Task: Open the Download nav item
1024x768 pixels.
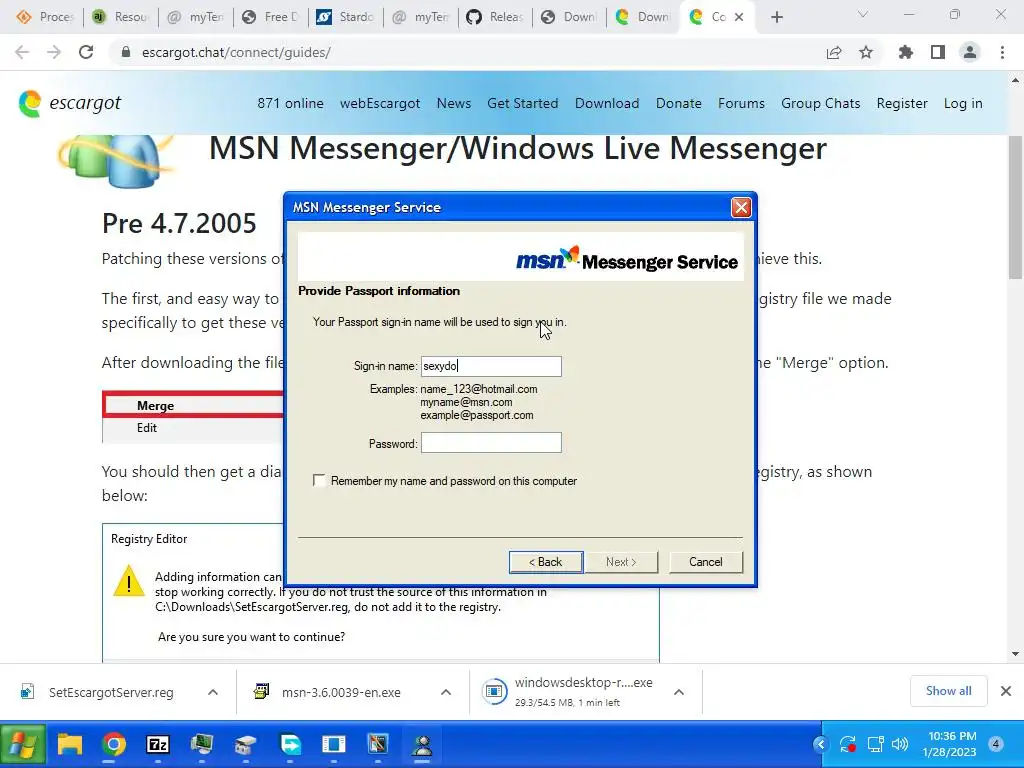Action: pyautogui.click(x=607, y=103)
